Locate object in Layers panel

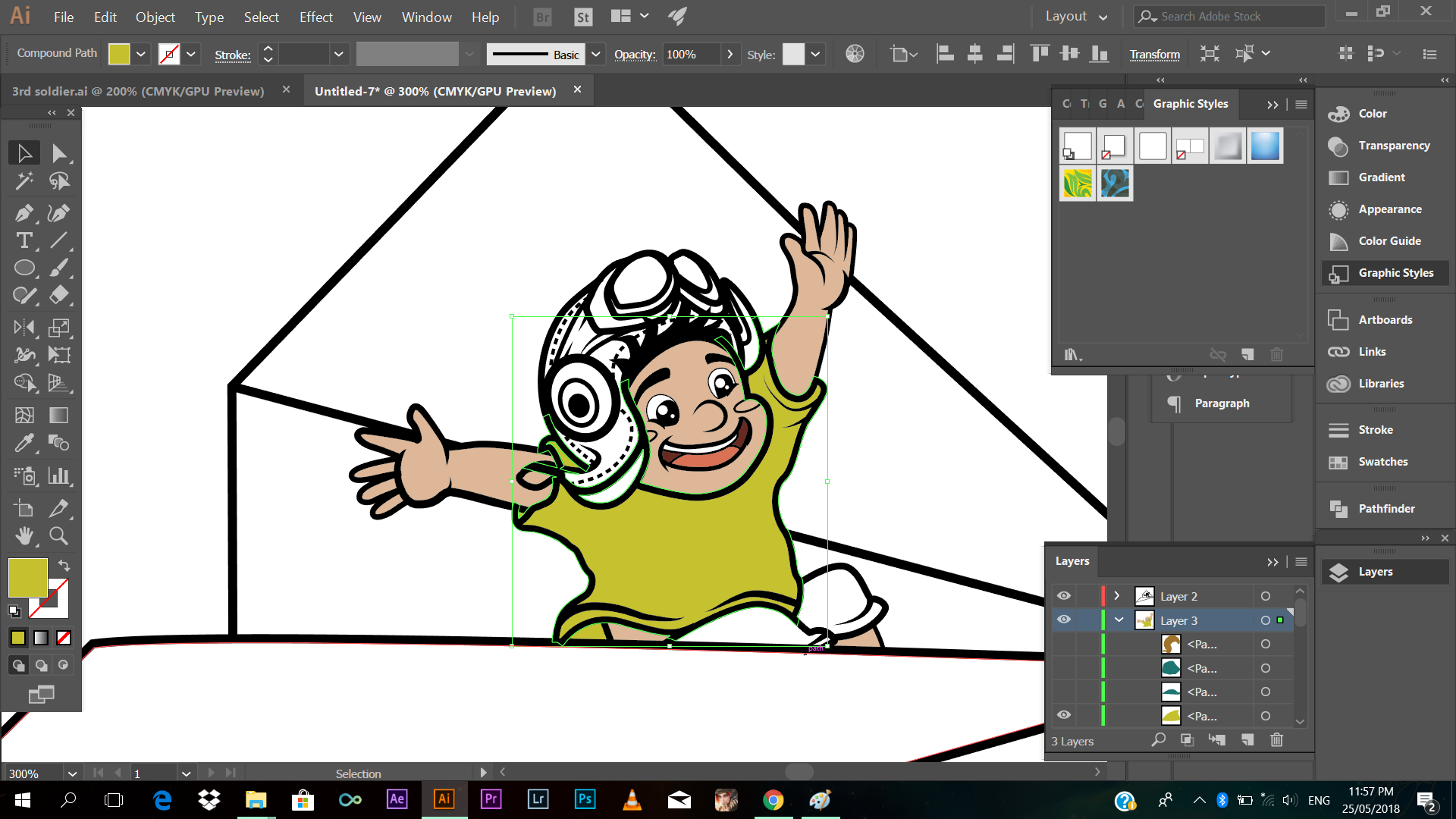1158,739
